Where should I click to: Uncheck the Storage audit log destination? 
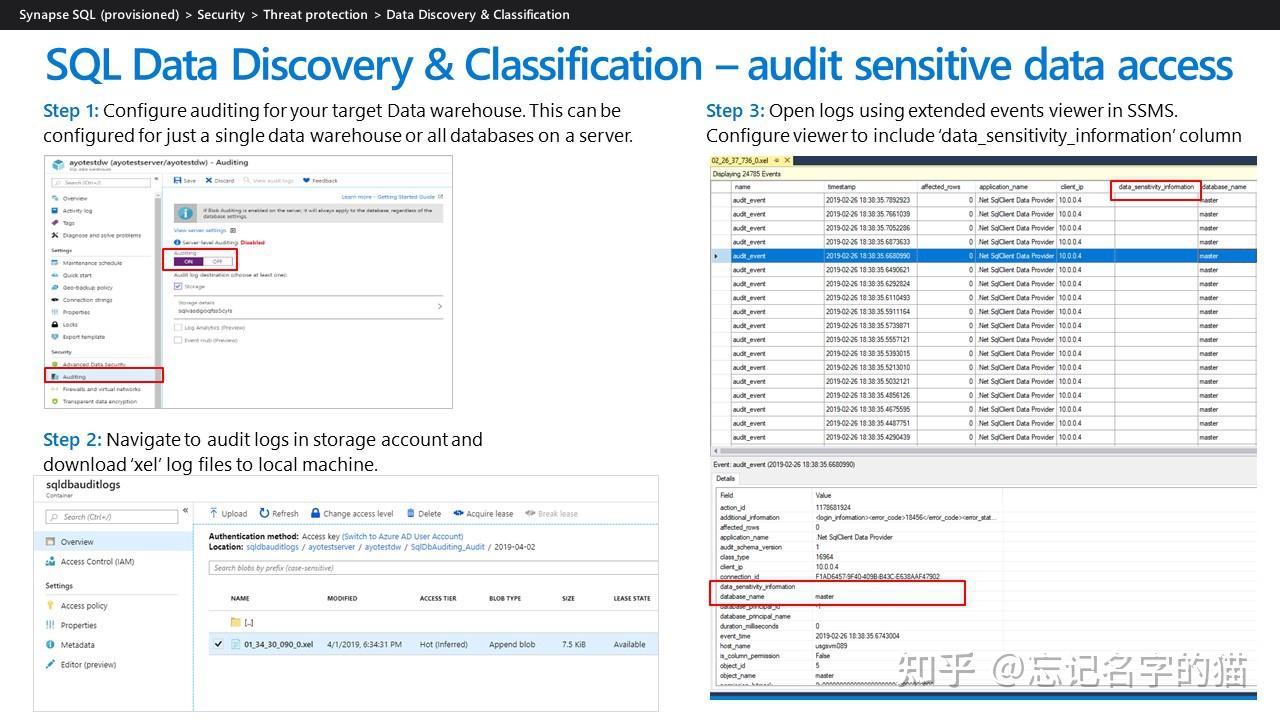[x=180, y=286]
